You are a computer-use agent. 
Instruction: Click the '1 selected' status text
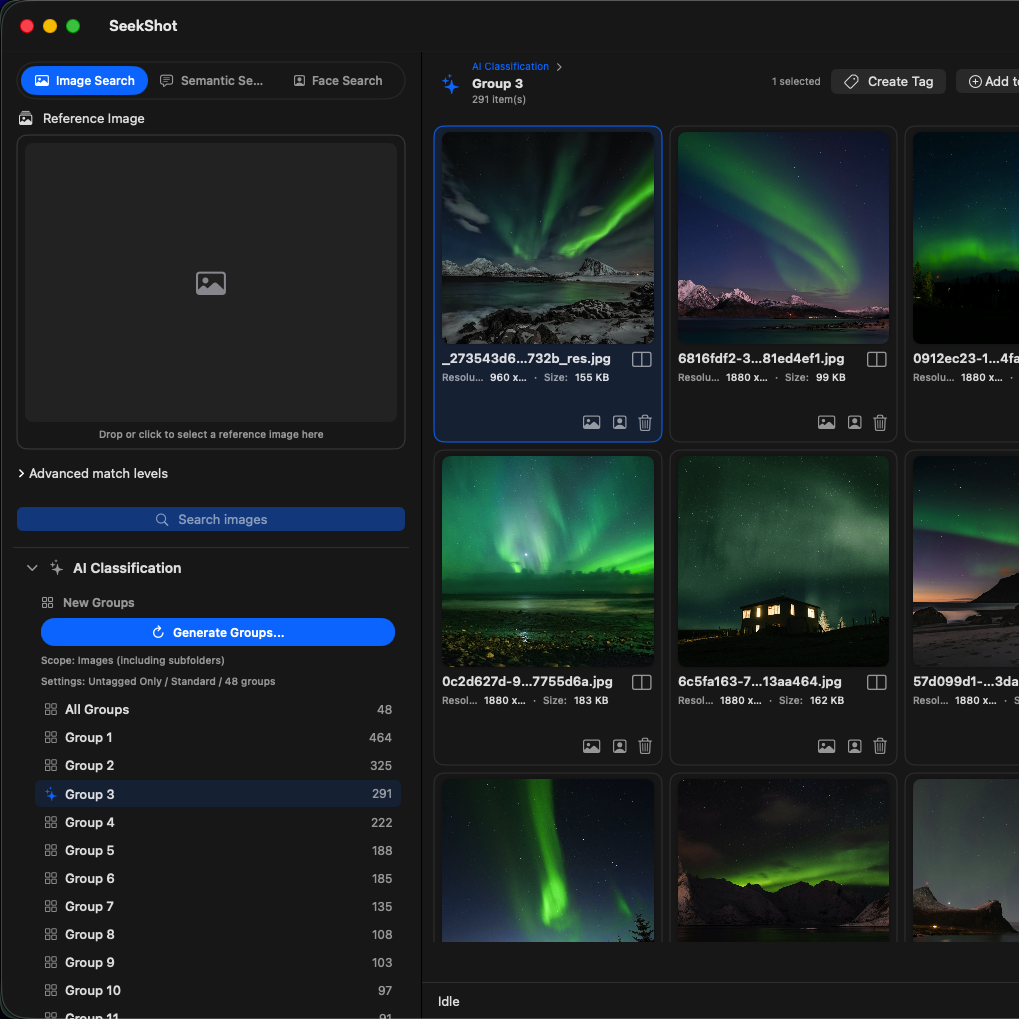click(796, 81)
